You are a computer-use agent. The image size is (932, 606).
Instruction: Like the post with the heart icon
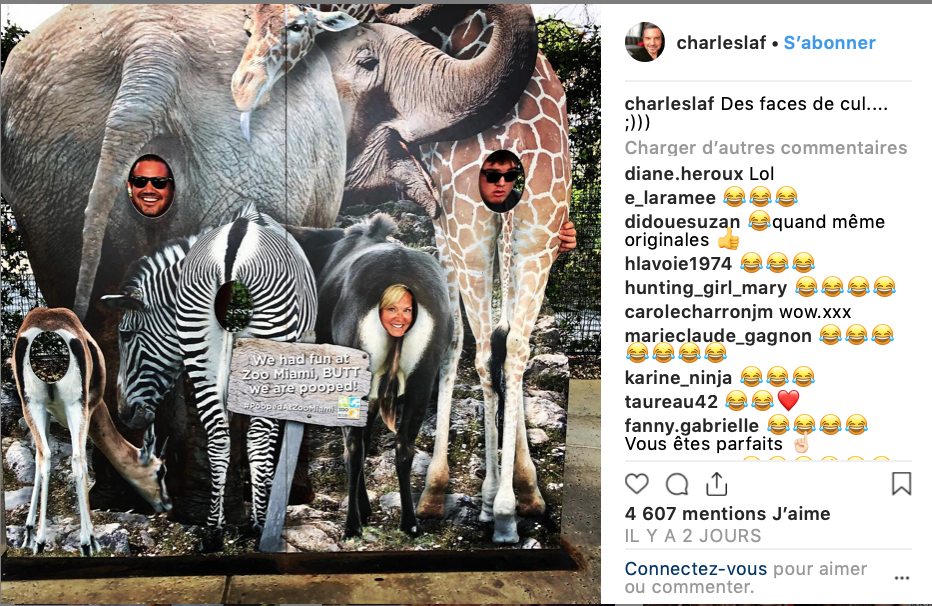click(637, 484)
